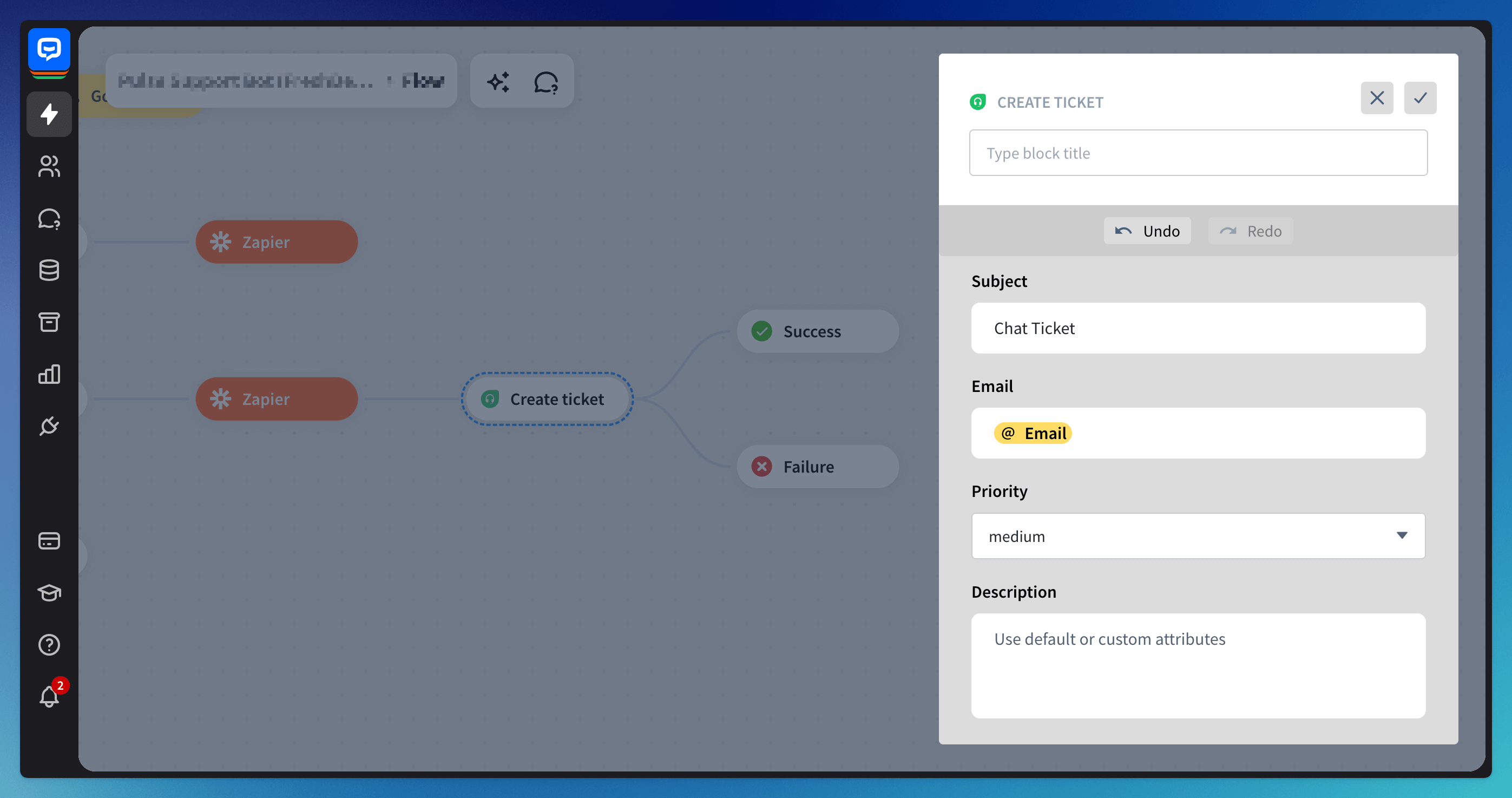Screen dimensions: 1512x798
Task: Select the Success node on canvas
Action: 817,331
